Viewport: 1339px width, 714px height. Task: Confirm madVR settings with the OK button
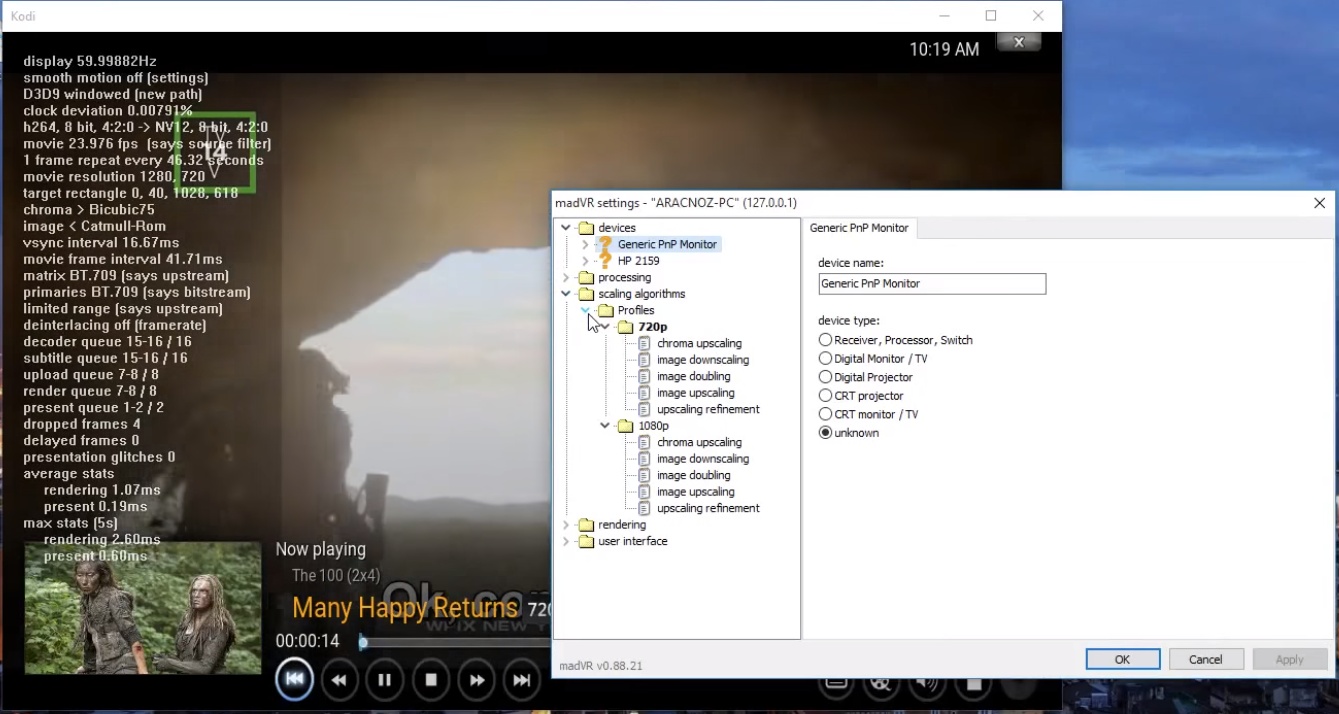1123,659
